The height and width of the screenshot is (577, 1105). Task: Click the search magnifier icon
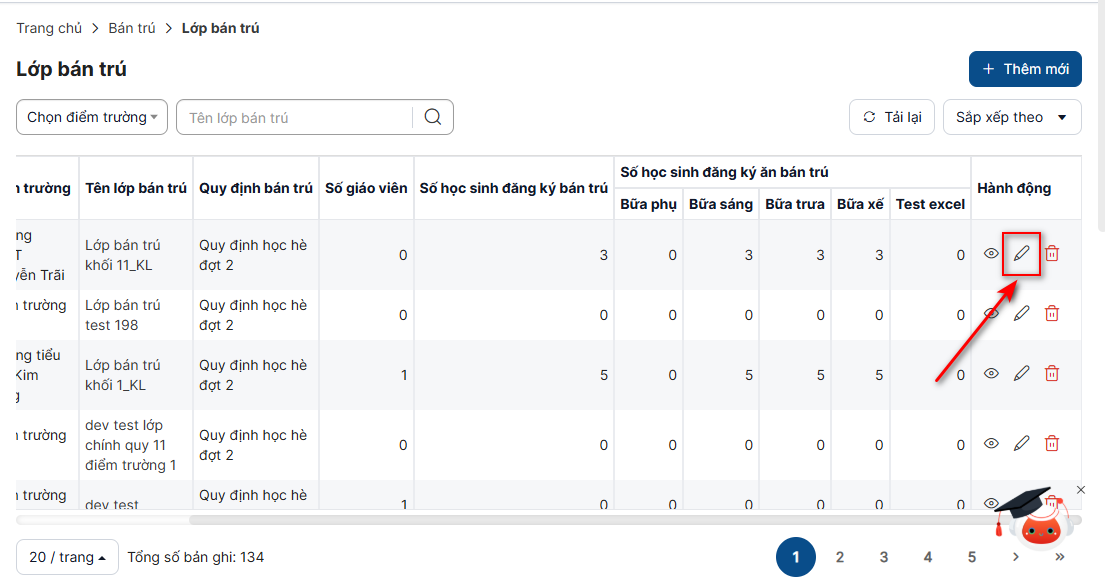[x=433, y=117]
